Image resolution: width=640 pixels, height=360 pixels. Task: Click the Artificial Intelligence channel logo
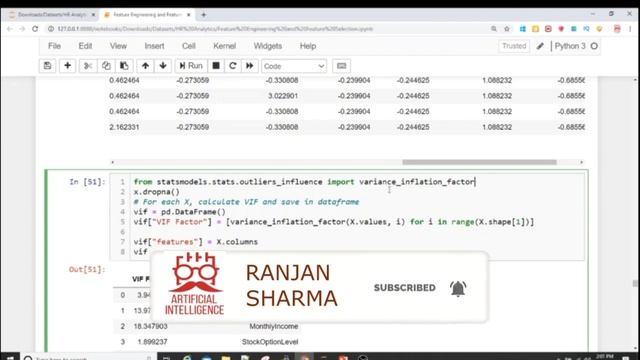pyautogui.click(x=195, y=284)
